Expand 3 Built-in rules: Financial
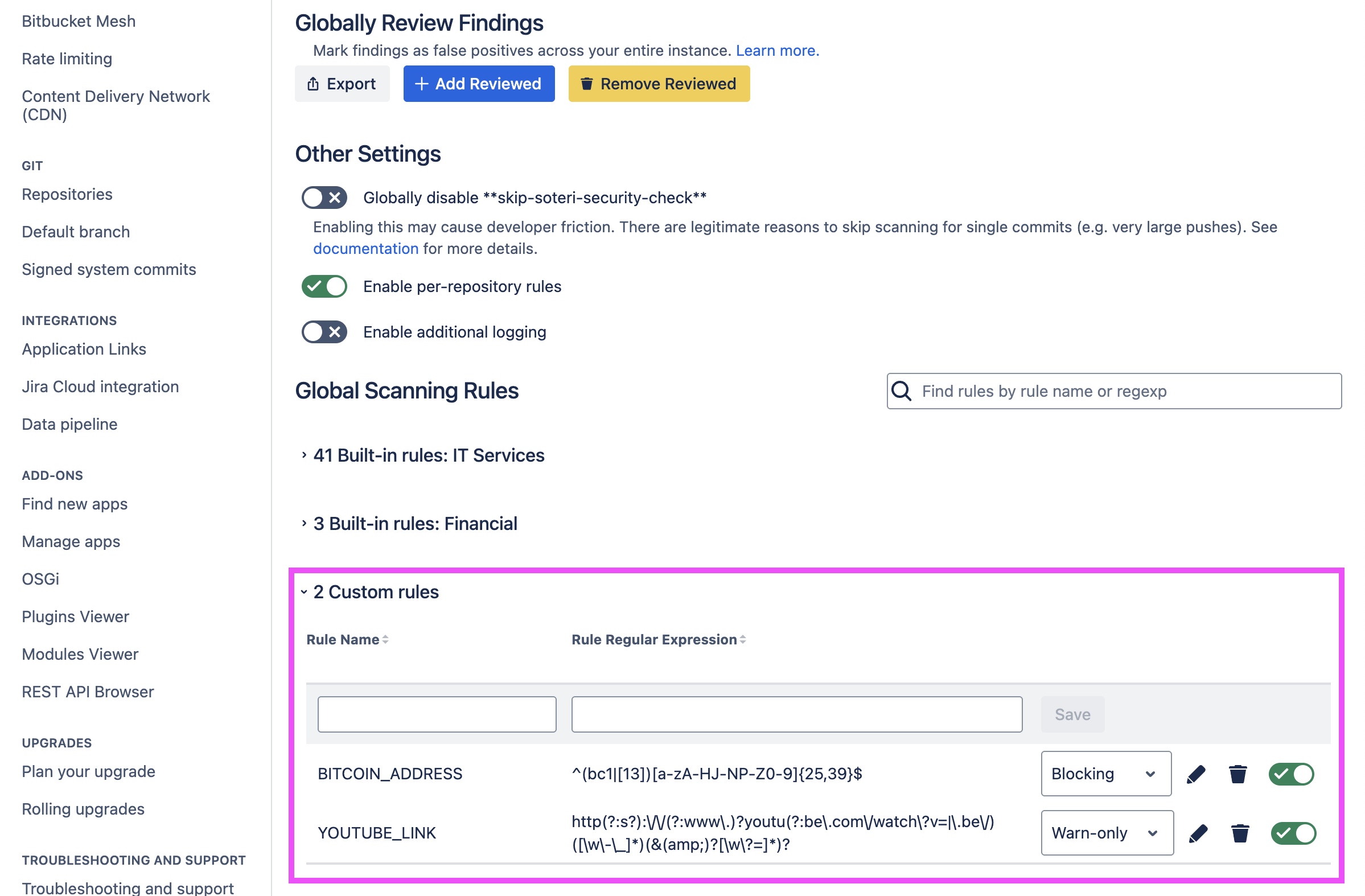 coord(414,524)
